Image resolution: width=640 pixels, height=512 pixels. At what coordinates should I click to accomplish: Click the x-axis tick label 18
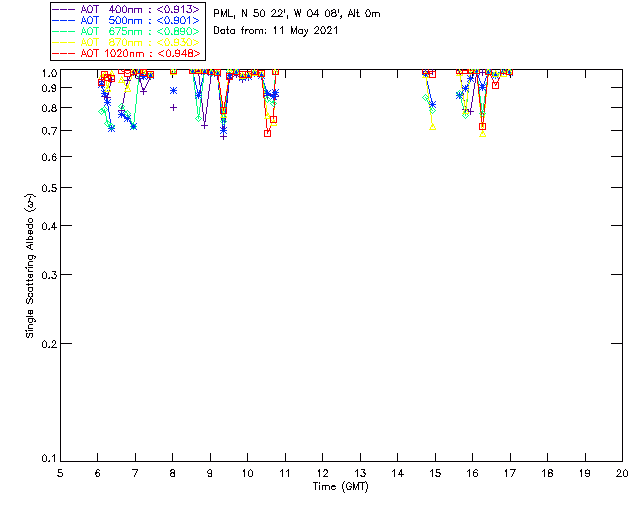point(547,473)
